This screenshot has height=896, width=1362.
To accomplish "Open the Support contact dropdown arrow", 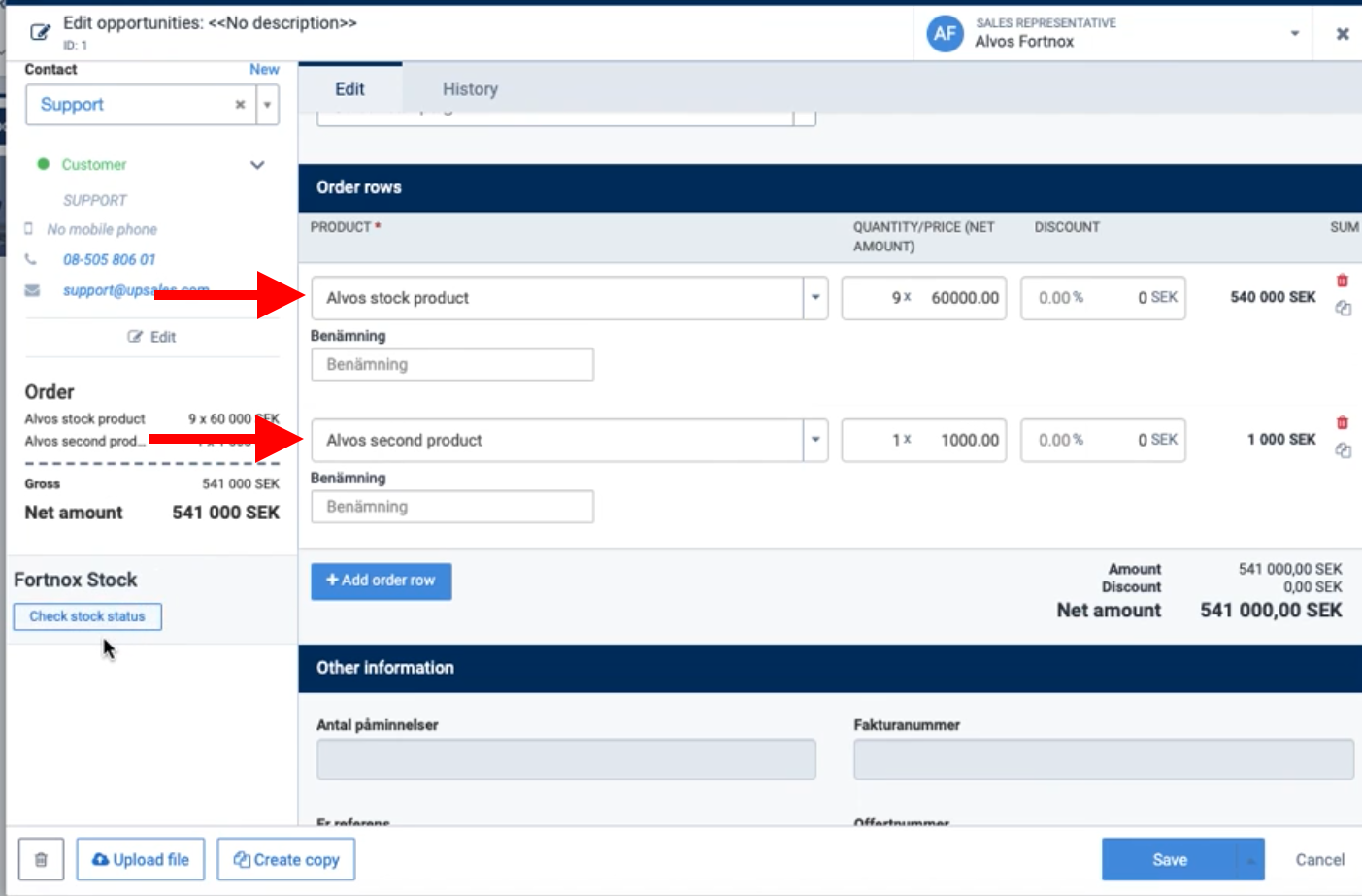I will [267, 105].
